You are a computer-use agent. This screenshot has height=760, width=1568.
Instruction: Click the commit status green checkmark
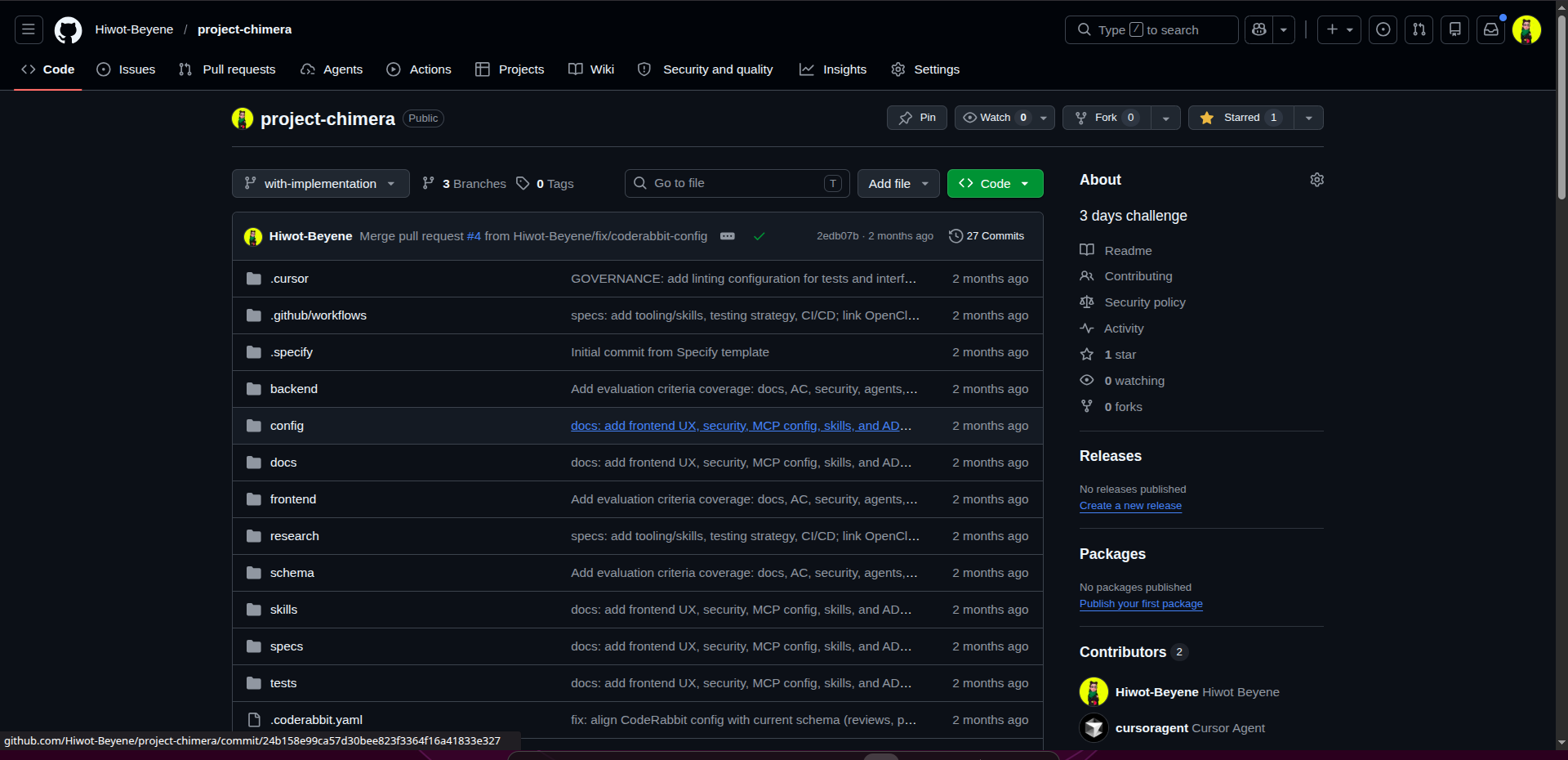click(x=759, y=236)
